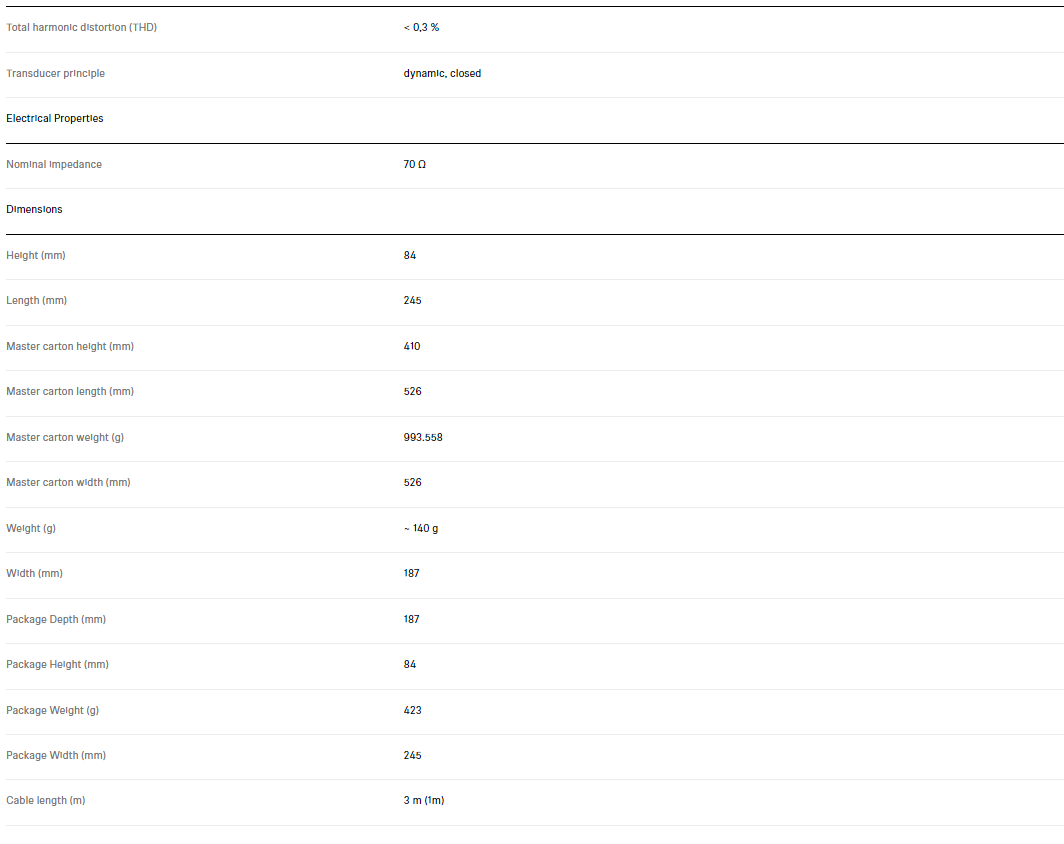Click the Master carton width (mm) label
The width and height of the screenshot is (1064, 844).
coord(68,482)
